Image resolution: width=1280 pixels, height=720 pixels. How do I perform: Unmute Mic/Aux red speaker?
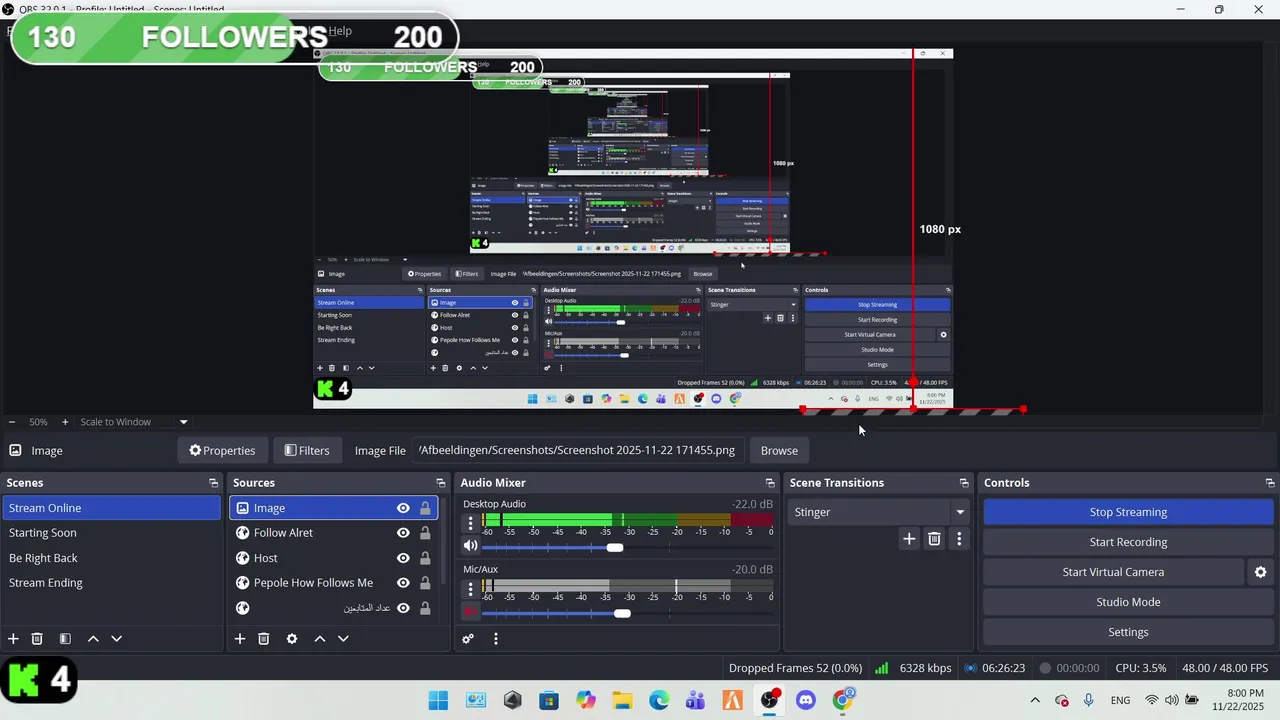[x=470, y=612]
